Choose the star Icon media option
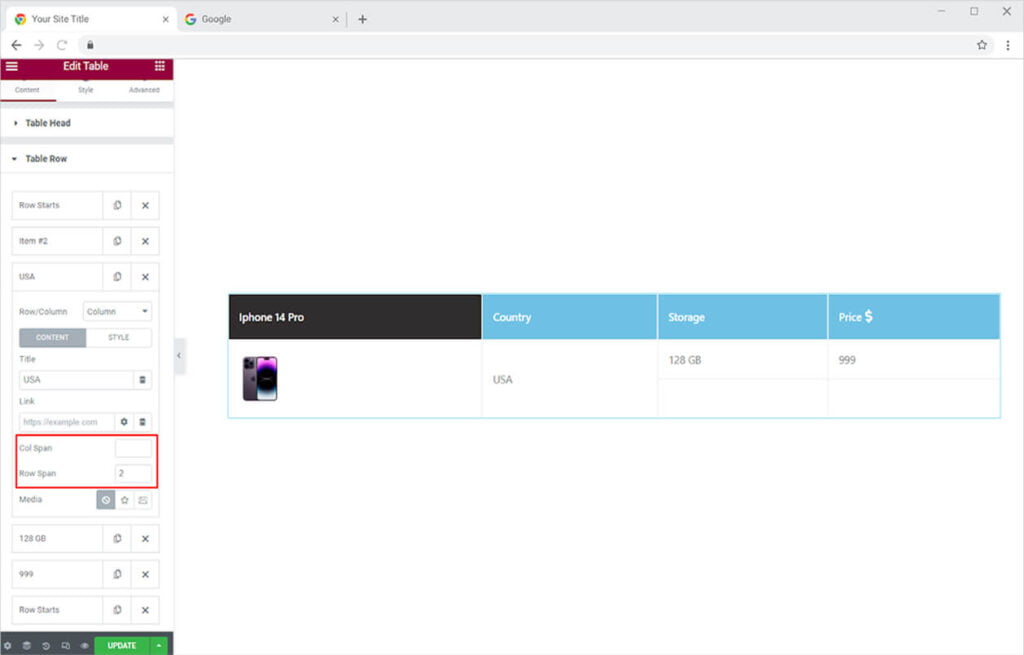Image resolution: width=1024 pixels, height=655 pixels. tap(125, 500)
